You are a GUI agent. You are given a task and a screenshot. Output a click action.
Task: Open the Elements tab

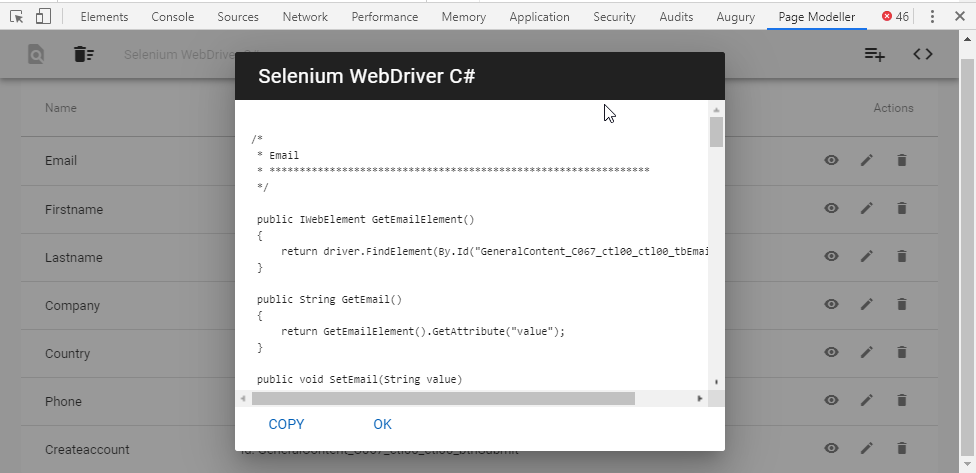coord(104,17)
